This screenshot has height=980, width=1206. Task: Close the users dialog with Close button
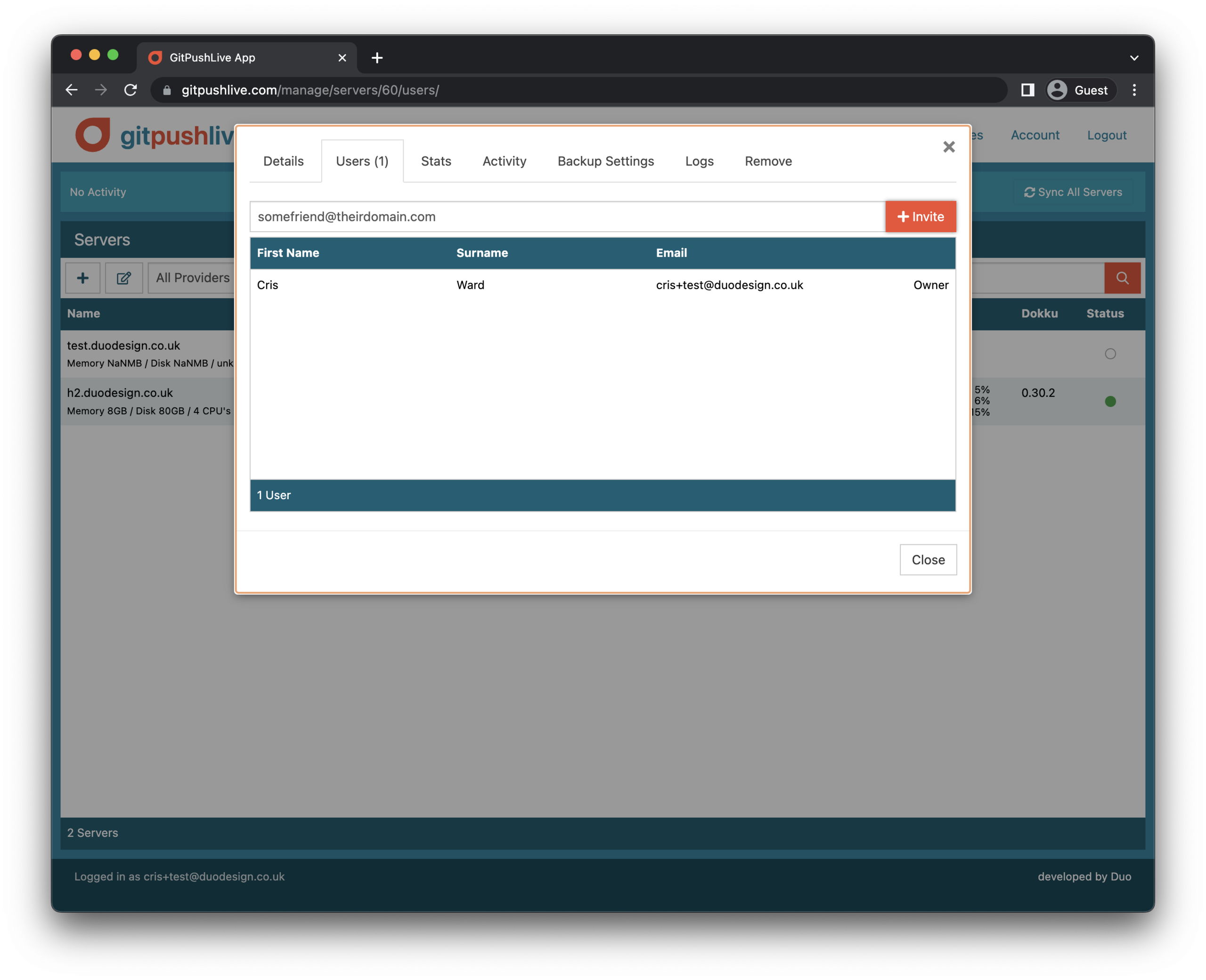(928, 559)
